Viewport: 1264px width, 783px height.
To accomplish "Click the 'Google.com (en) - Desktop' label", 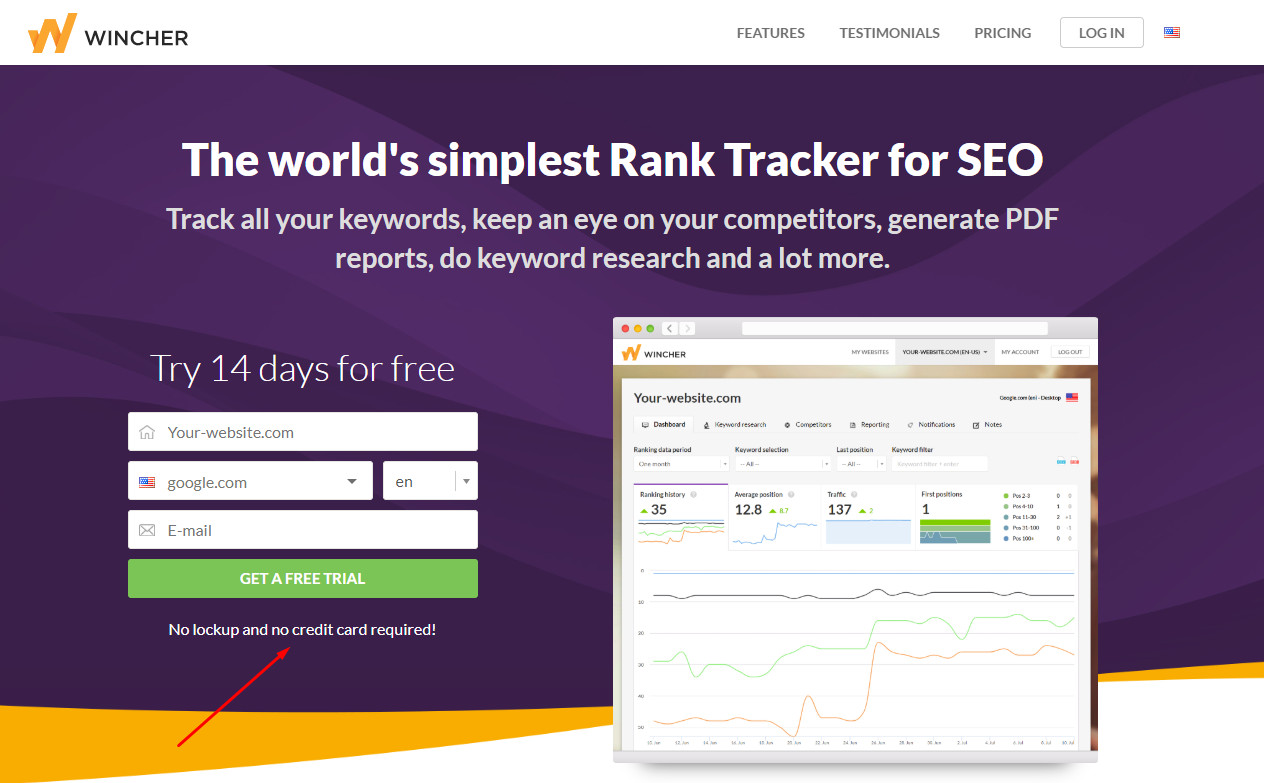I will coord(1030,397).
